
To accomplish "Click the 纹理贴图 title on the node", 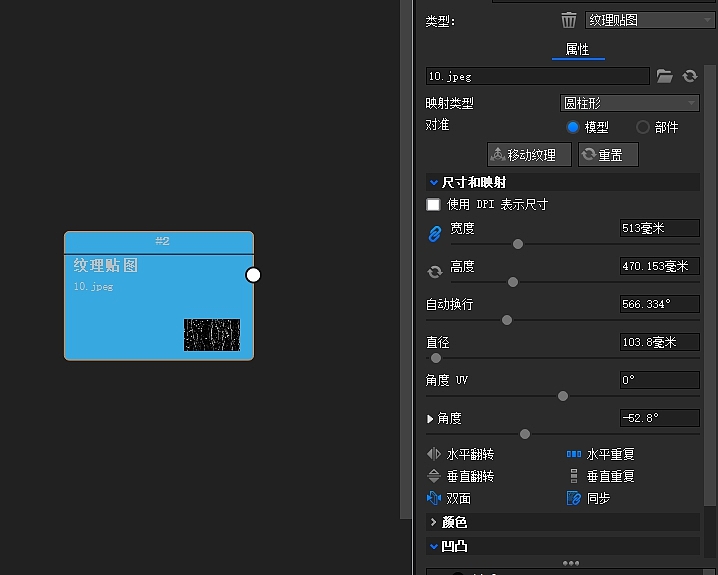I will pyautogui.click(x=106, y=266).
